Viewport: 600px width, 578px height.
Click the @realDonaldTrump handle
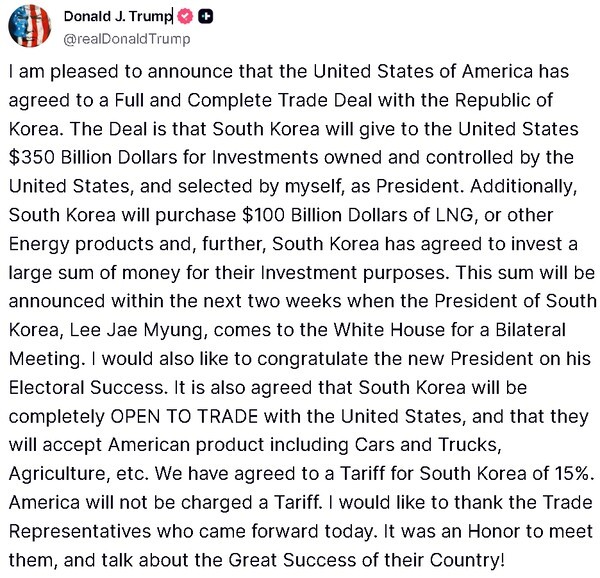coord(125,38)
